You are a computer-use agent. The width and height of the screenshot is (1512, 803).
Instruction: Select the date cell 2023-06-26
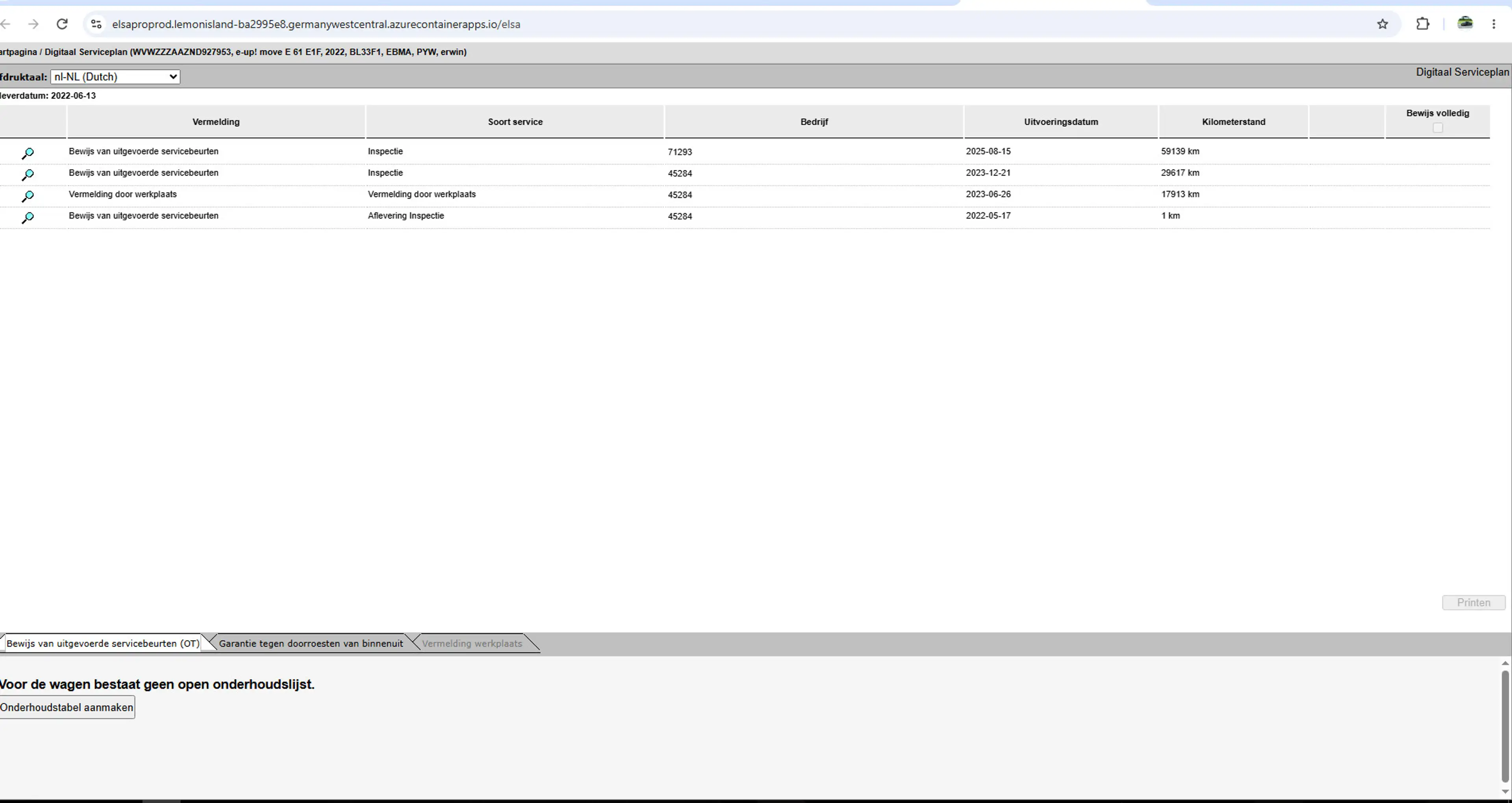click(x=988, y=194)
